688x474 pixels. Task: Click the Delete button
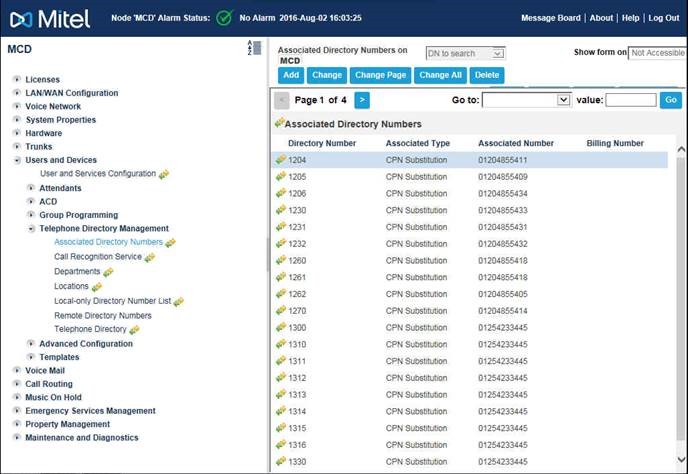[487, 75]
